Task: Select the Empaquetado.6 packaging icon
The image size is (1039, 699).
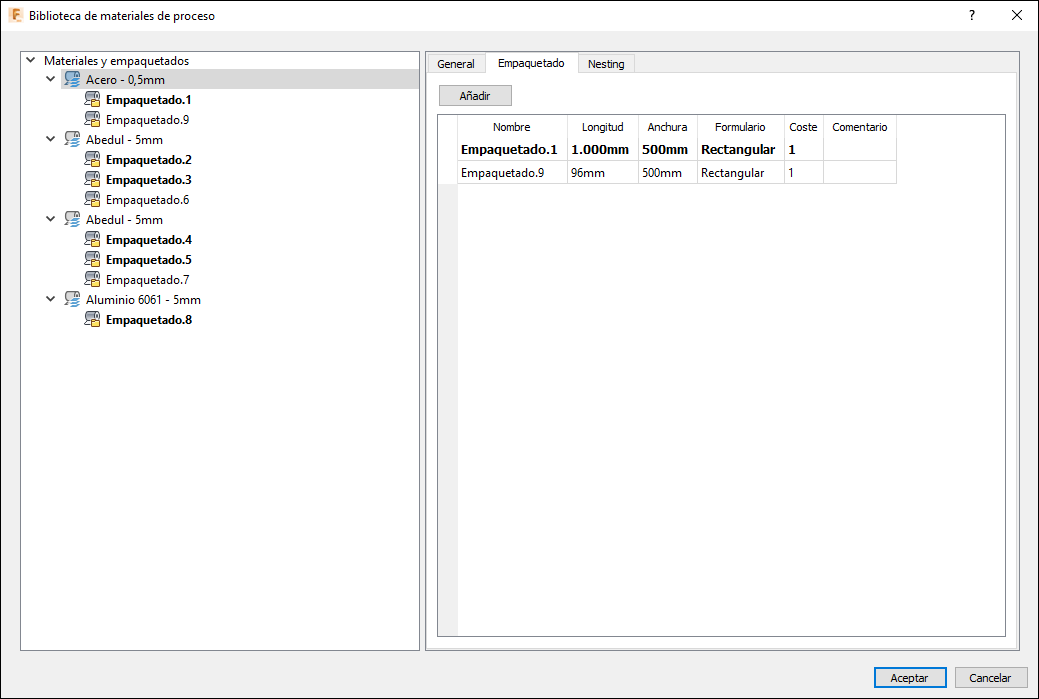Action: (x=92, y=199)
